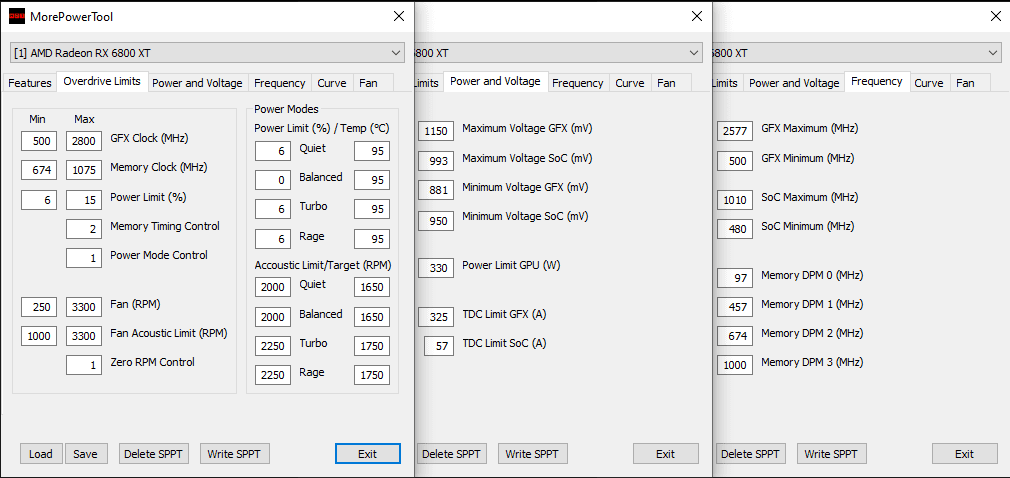Click the MorePowerTool app icon in title bar
1010x478 pixels.
click(x=17, y=17)
